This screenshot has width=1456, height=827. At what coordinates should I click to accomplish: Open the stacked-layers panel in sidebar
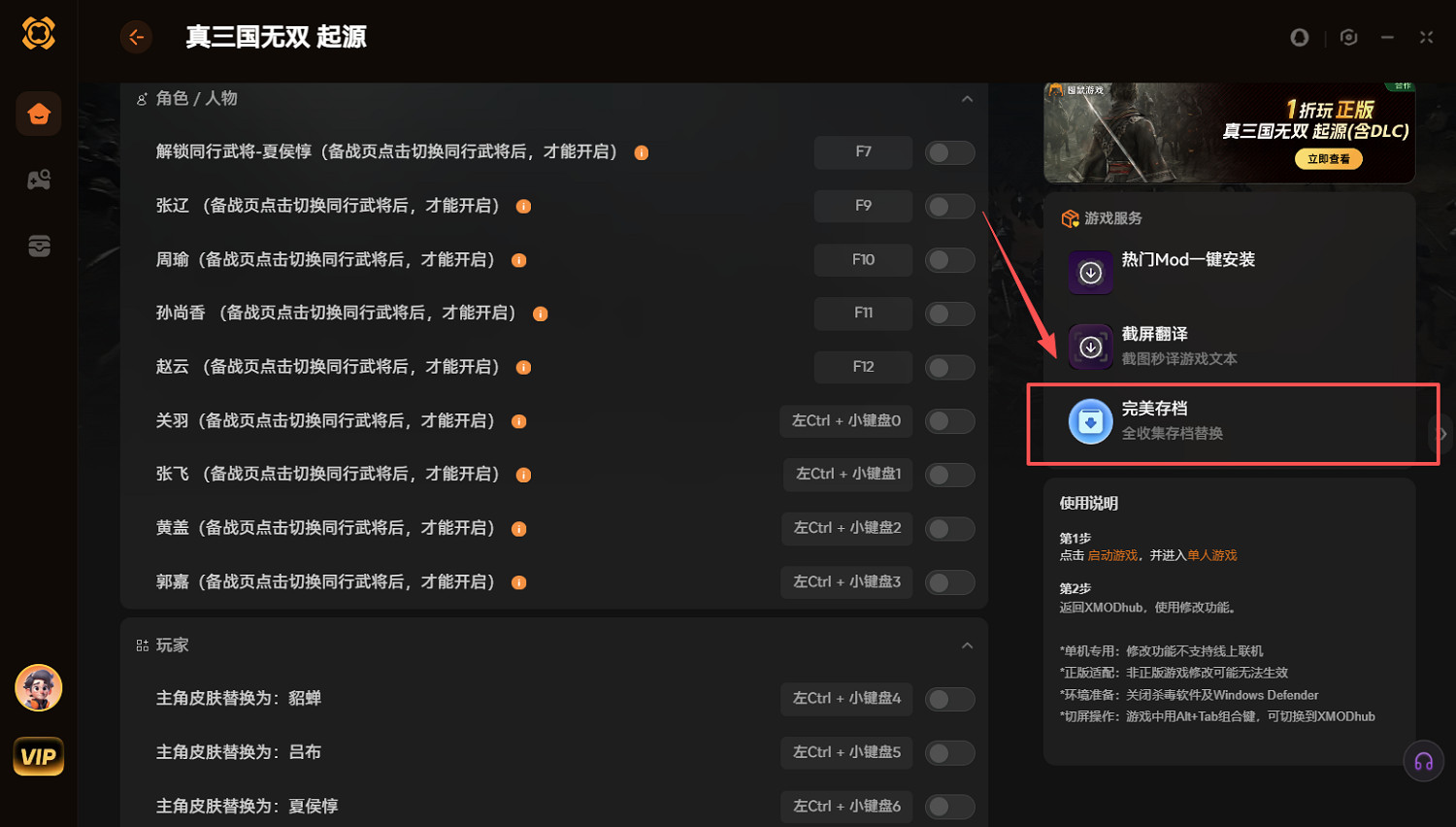pos(38,246)
